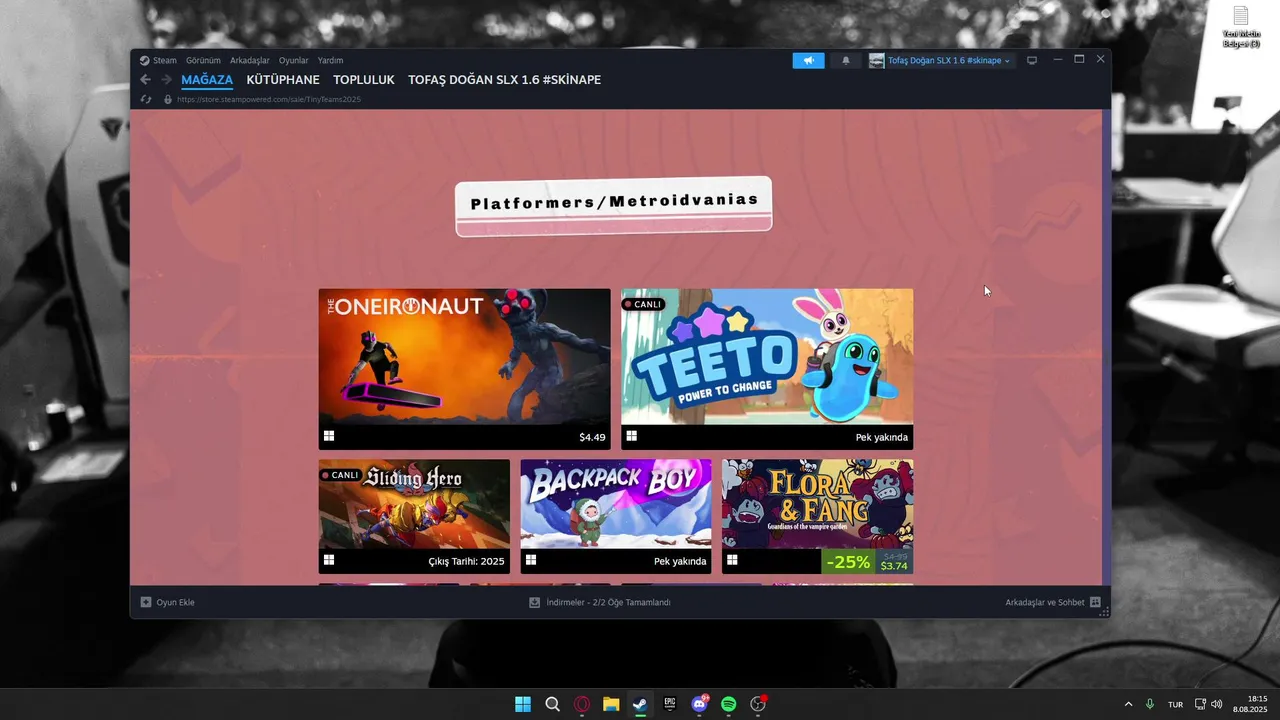Click the downloads icon in status bar
The image size is (1280, 720).
535,602
